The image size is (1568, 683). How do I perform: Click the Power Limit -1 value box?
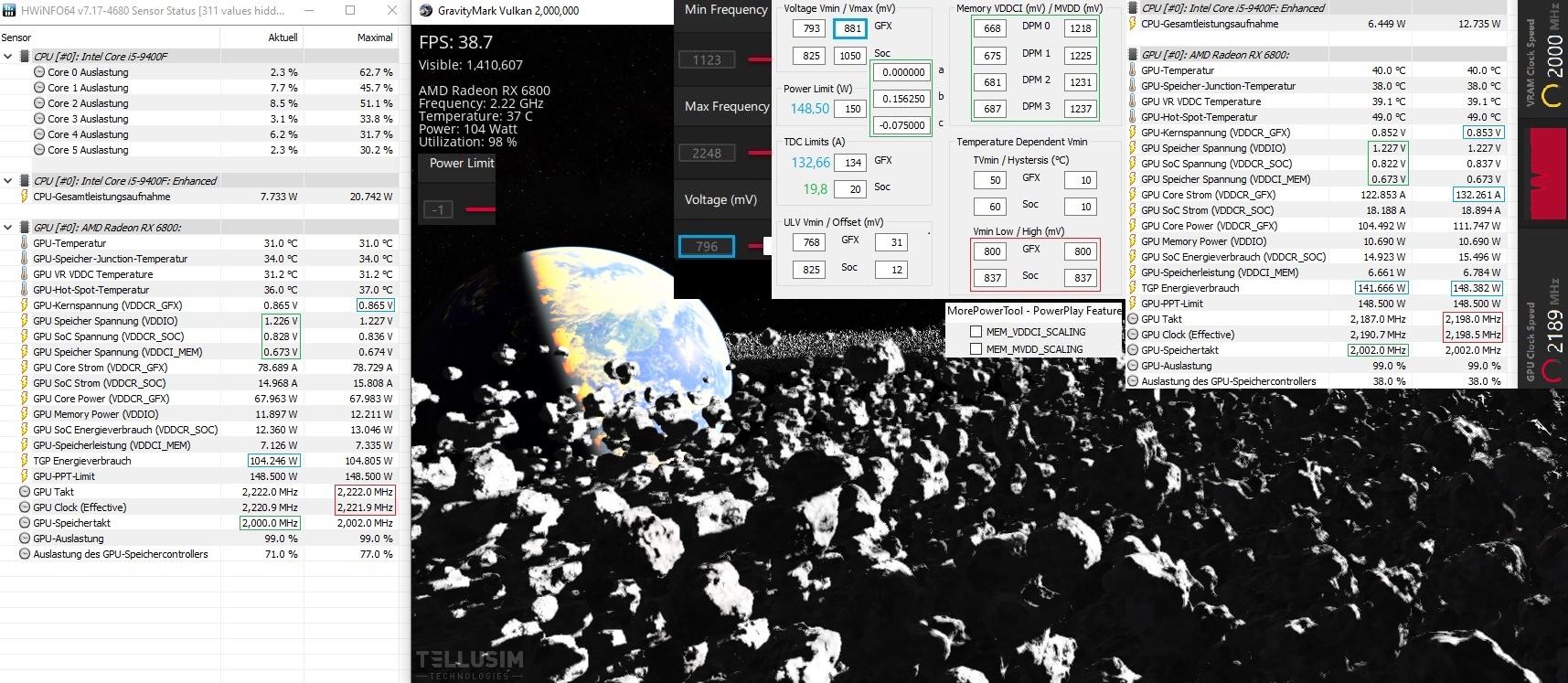(438, 209)
